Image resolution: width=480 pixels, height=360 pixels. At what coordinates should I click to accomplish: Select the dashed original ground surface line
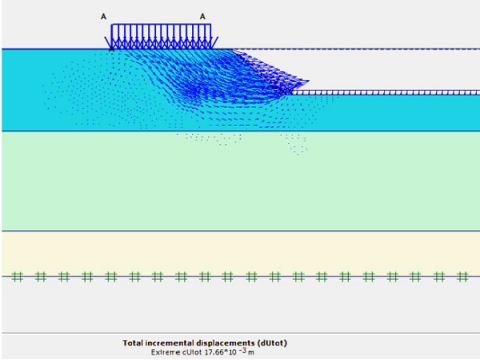357,49
